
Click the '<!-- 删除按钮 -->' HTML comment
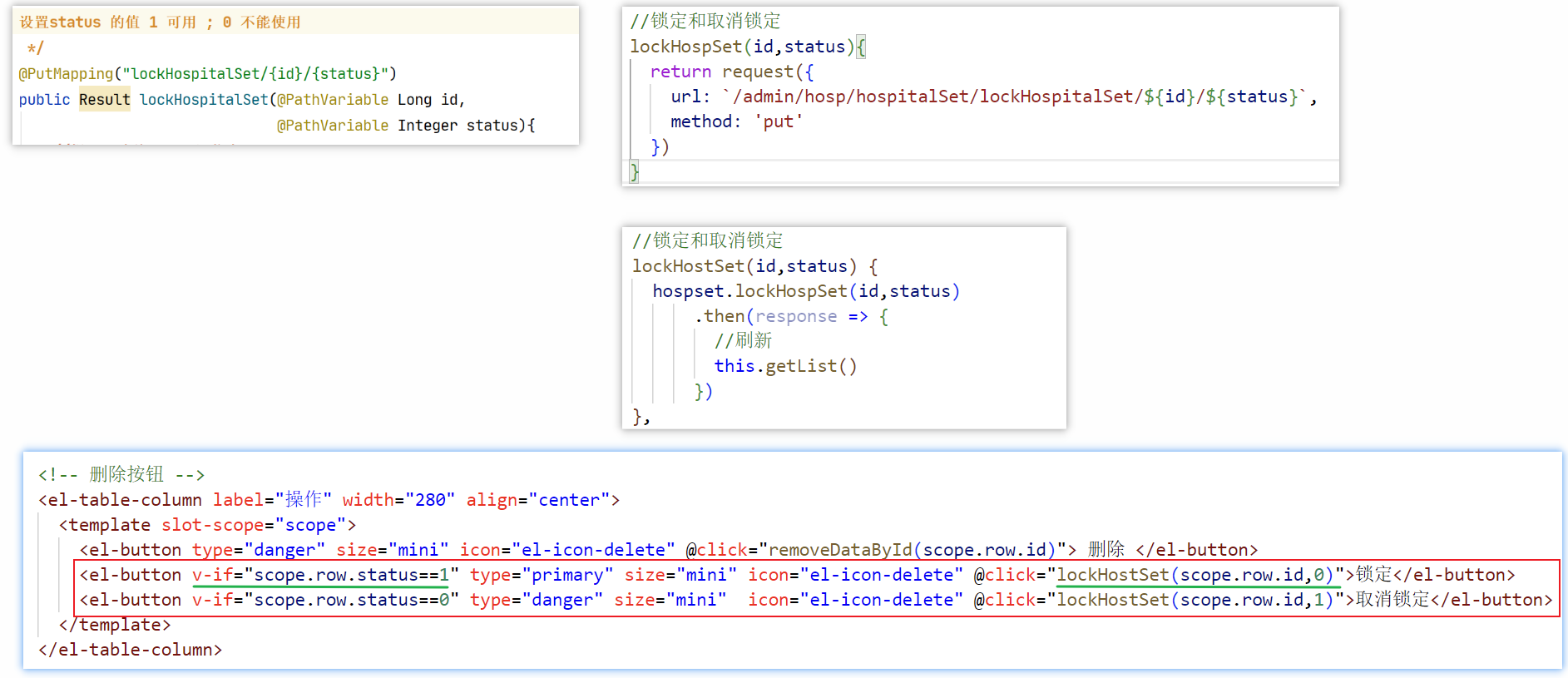point(121,474)
